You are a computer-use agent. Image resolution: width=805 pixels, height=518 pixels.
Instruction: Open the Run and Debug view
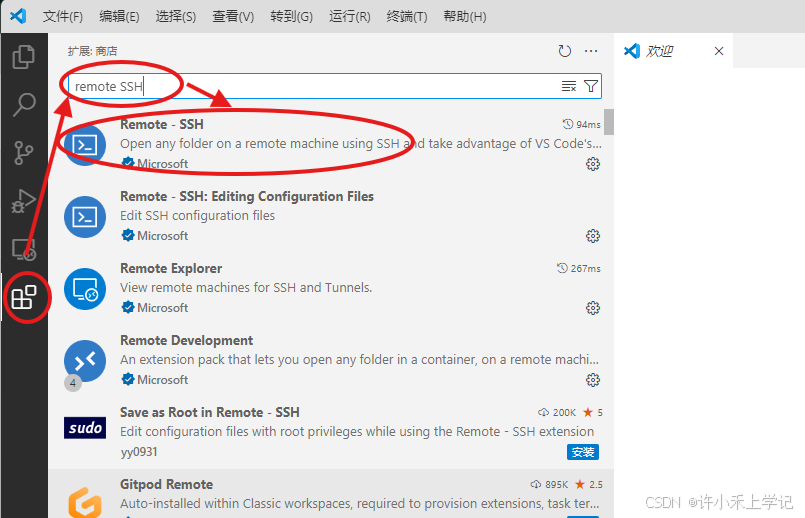click(24, 201)
